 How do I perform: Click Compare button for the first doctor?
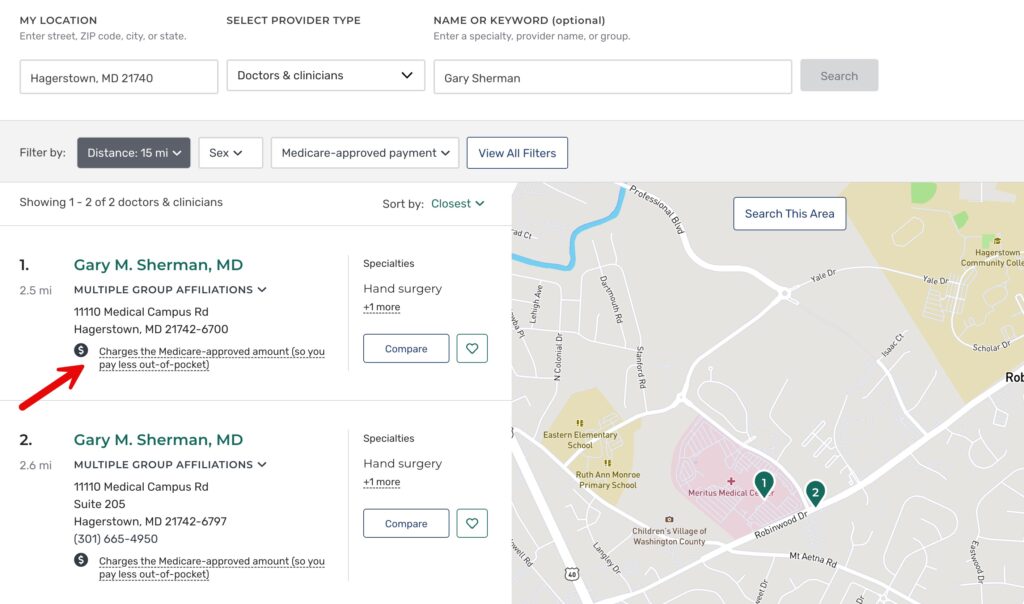pyautogui.click(x=406, y=349)
